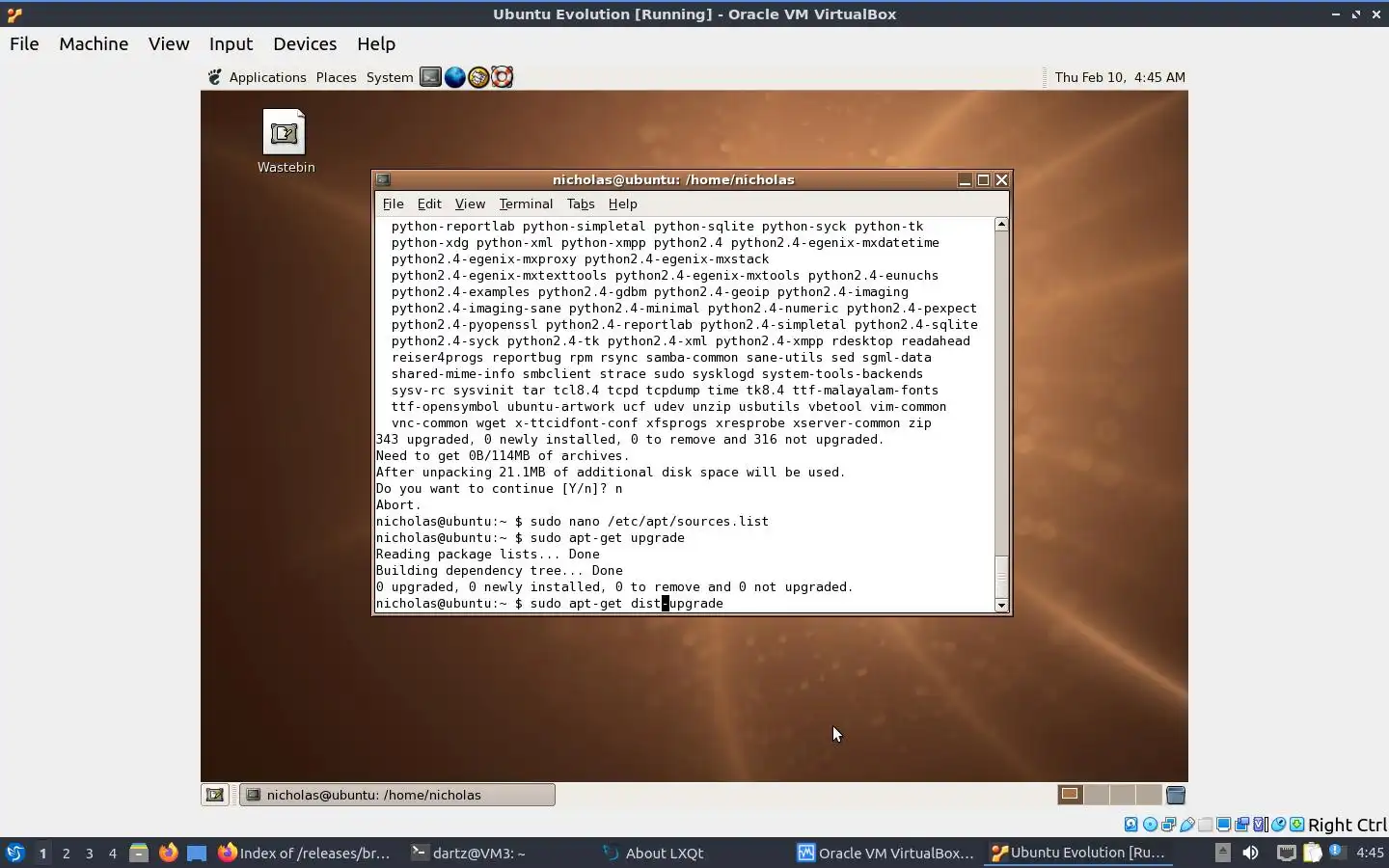1389x868 pixels.
Task: Open the Wastebin desktop icon
Action: 286,141
